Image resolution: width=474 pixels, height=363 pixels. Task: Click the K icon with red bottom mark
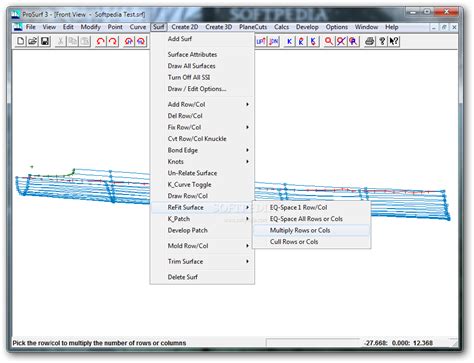click(313, 41)
